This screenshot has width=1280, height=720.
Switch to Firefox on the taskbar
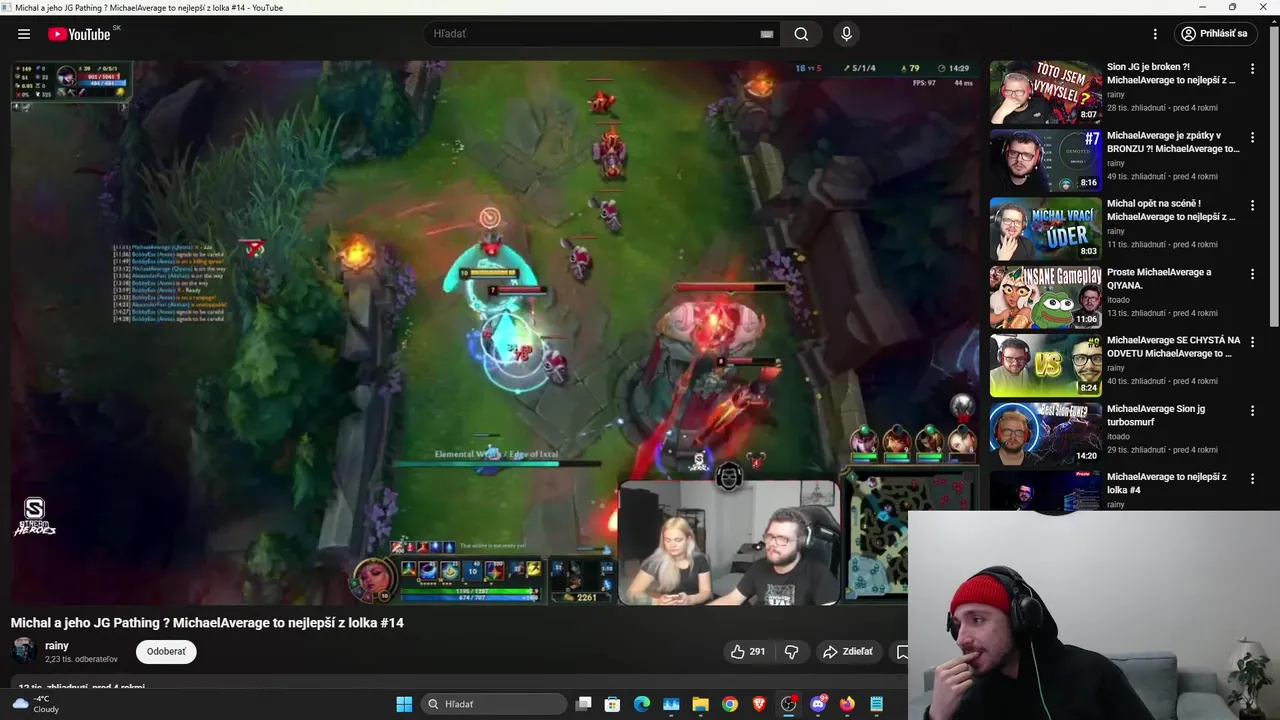848,704
